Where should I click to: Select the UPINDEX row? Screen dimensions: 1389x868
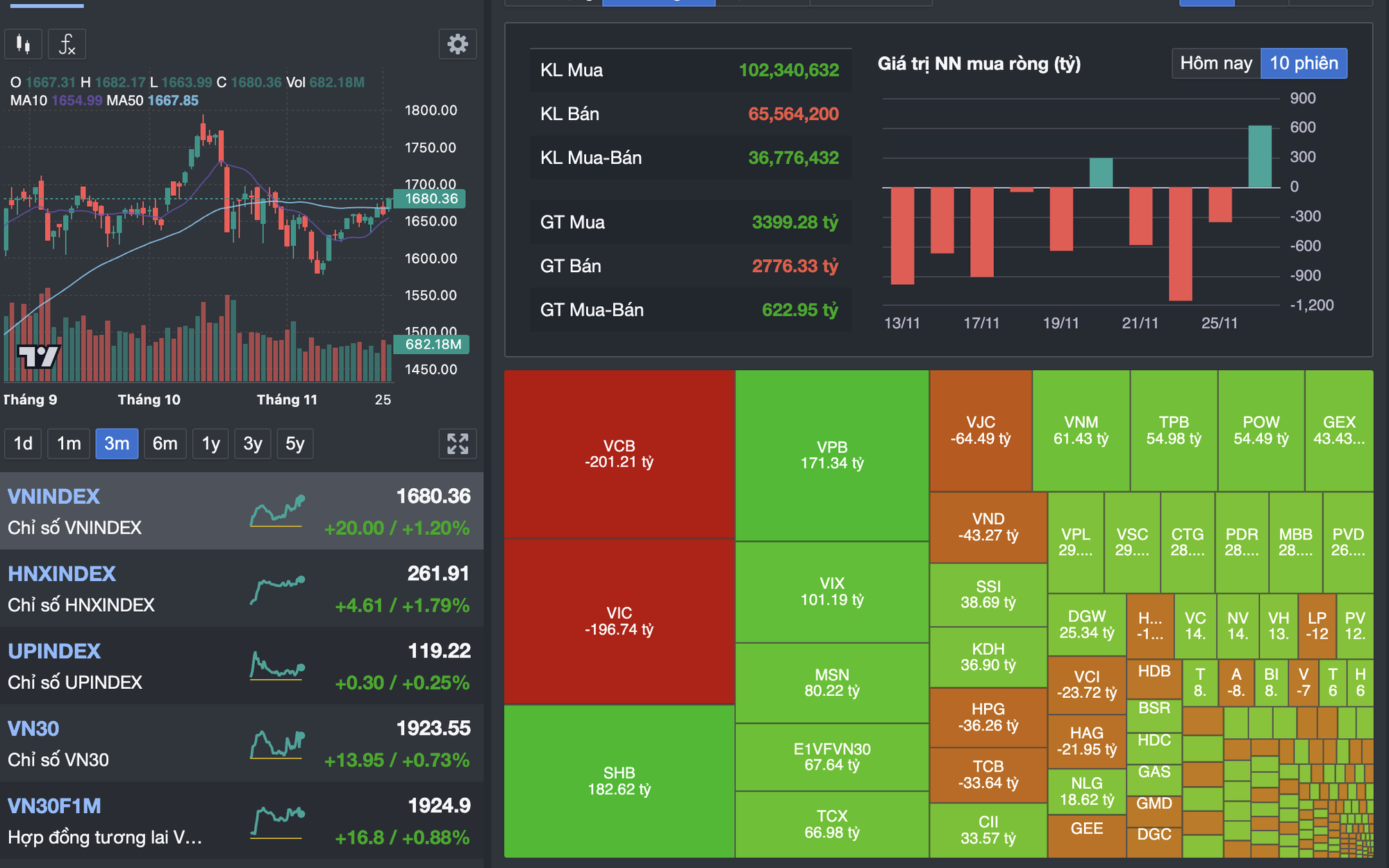242,666
